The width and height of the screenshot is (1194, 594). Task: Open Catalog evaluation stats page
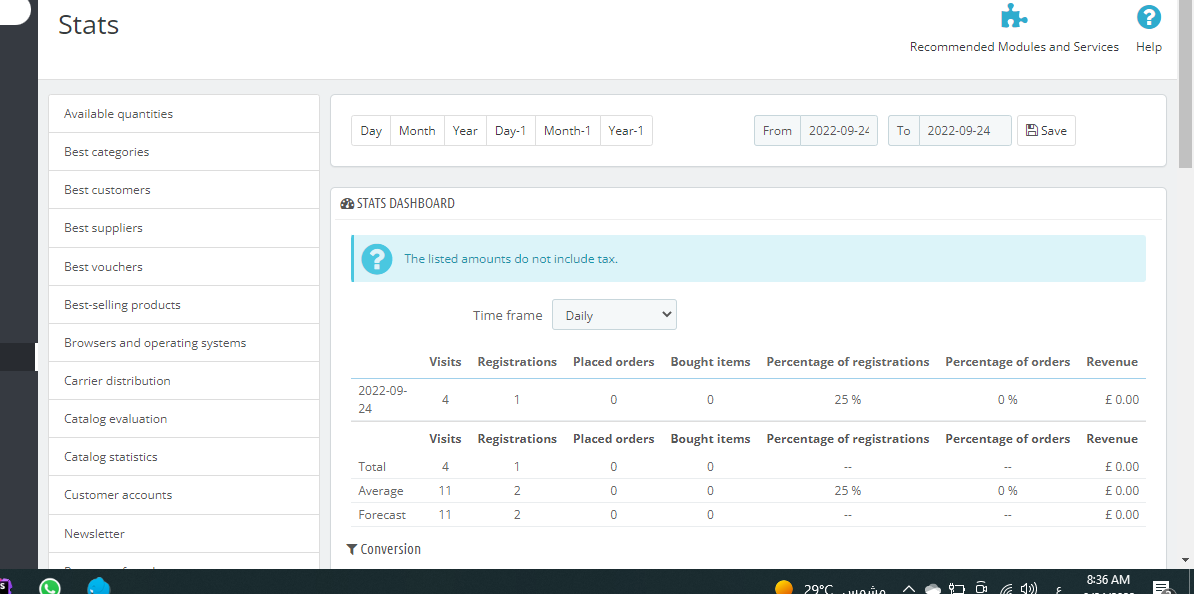point(184,419)
